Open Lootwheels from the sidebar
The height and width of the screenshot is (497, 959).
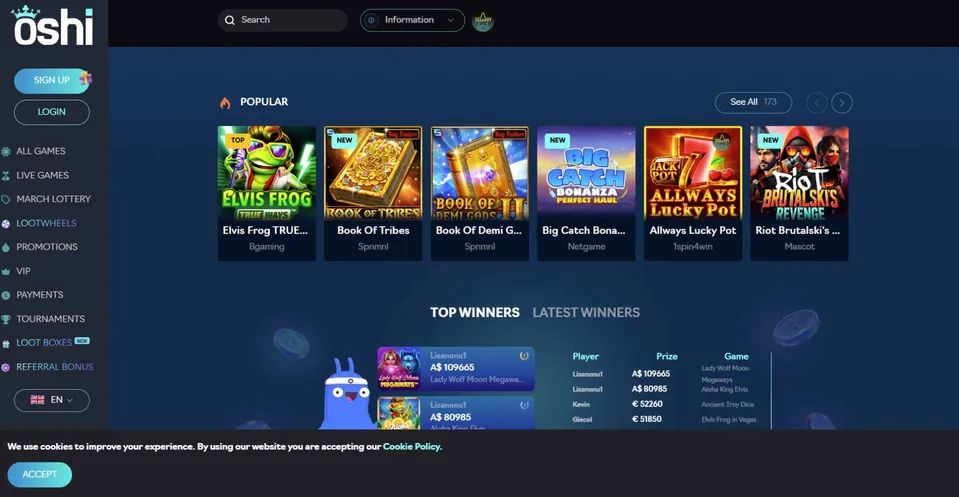pos(46,223)
